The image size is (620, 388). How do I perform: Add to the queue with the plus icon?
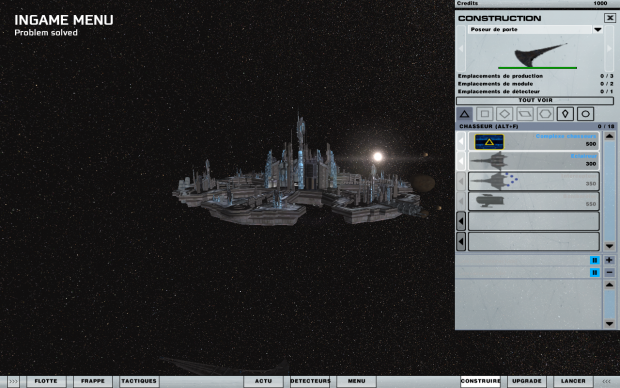point(609,260)
